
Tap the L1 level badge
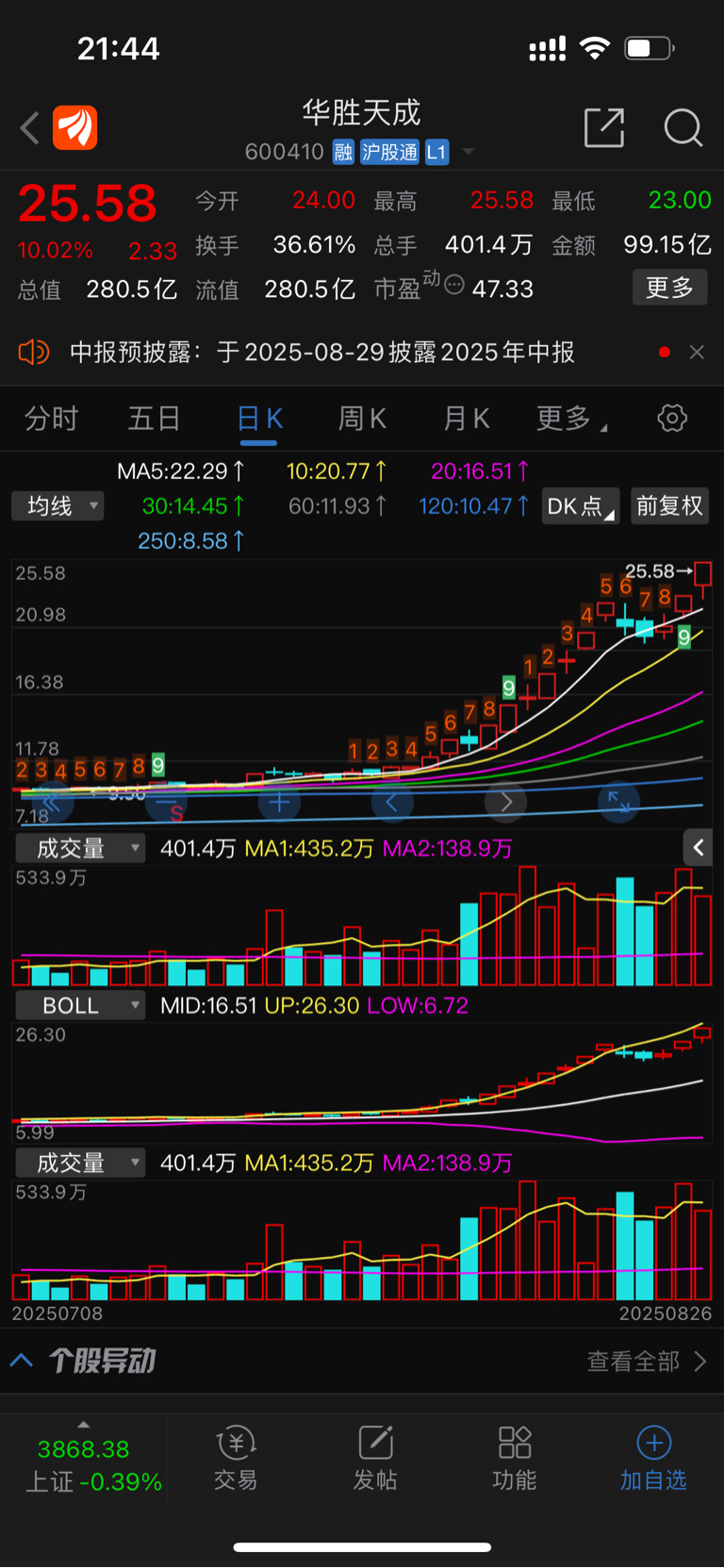tap(436, 152)
